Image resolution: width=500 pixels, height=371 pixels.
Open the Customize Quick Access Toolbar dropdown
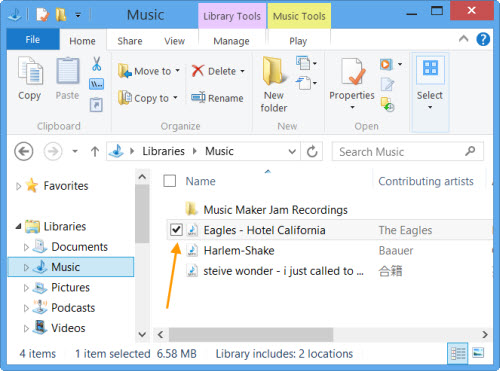pos(78,15)
